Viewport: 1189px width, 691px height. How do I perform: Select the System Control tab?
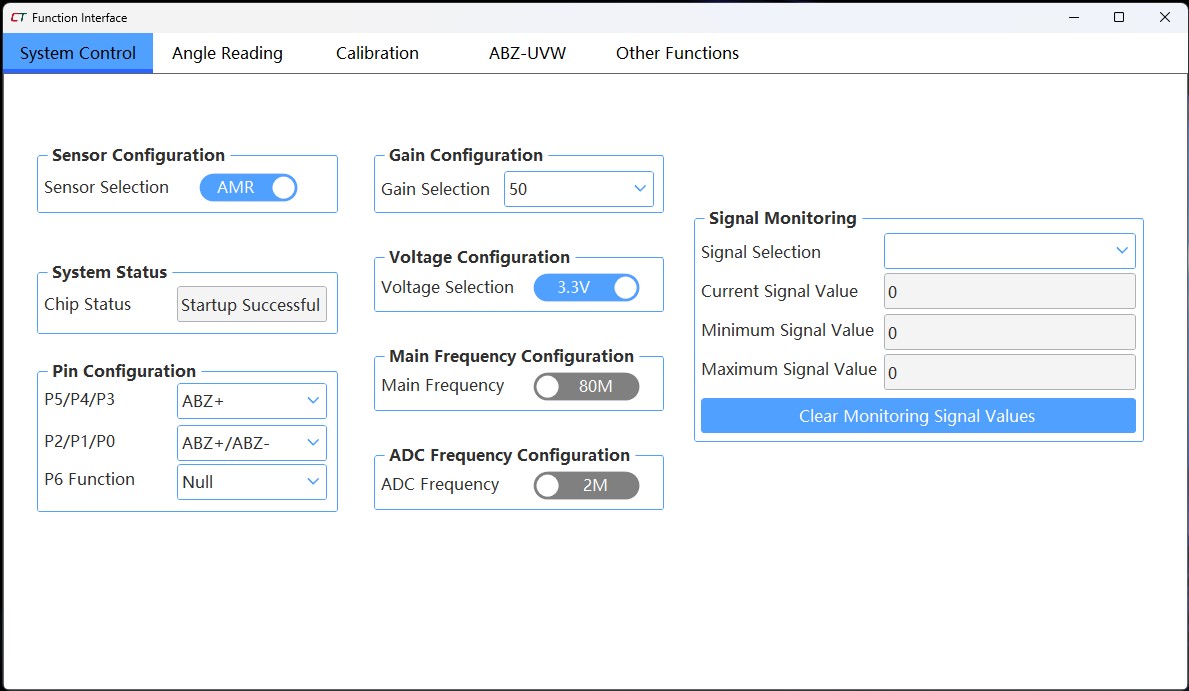(78, 53)
